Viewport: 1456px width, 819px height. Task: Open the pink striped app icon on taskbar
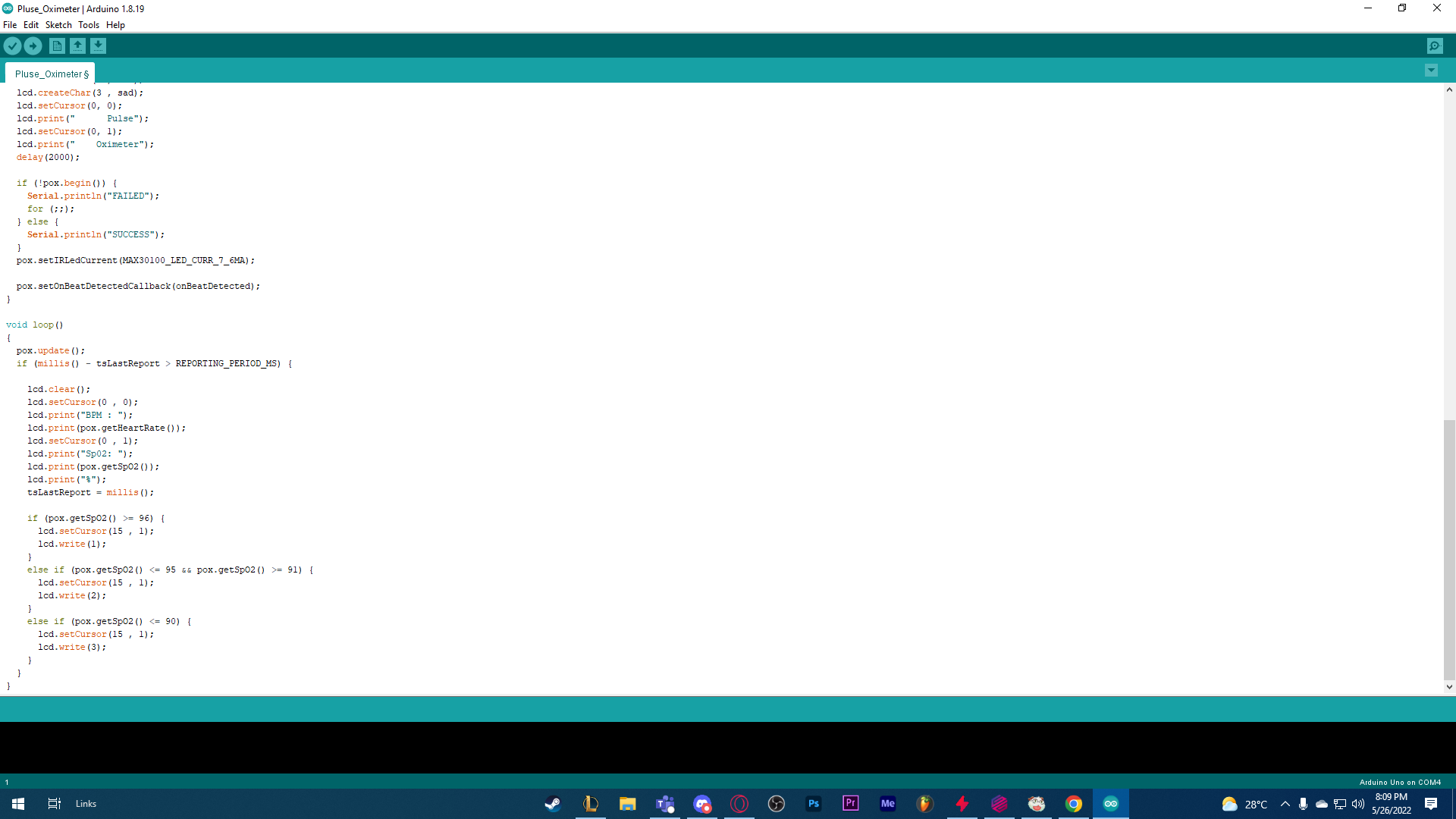click(999, 804)
